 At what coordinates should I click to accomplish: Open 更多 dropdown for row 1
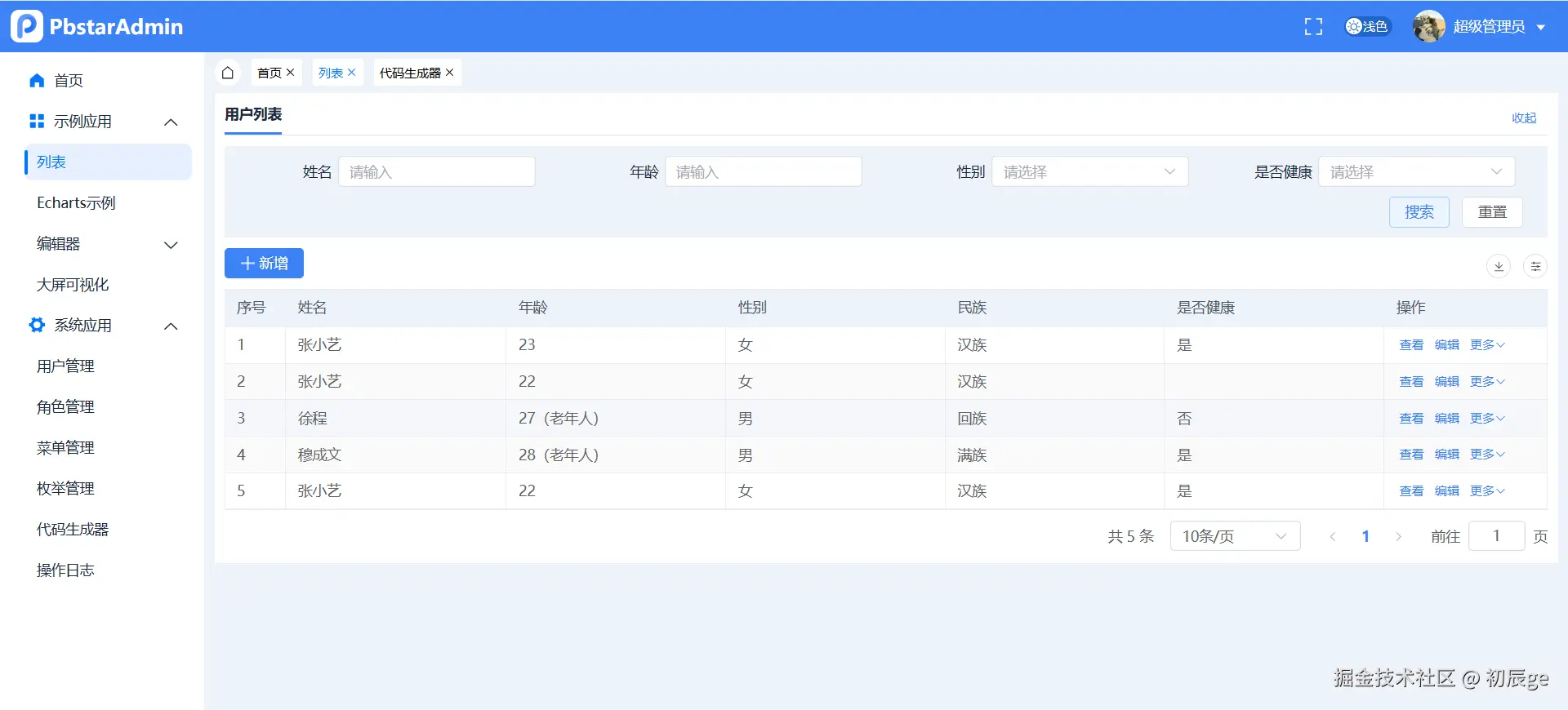[1487, 344]
